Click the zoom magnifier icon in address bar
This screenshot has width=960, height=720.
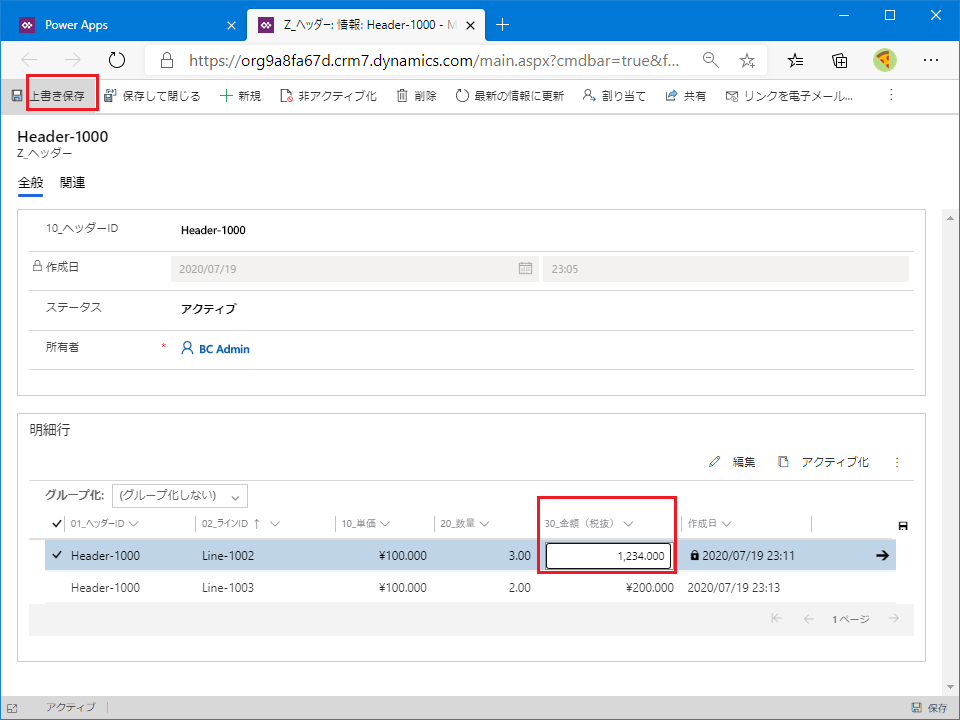tap(710, 60)
